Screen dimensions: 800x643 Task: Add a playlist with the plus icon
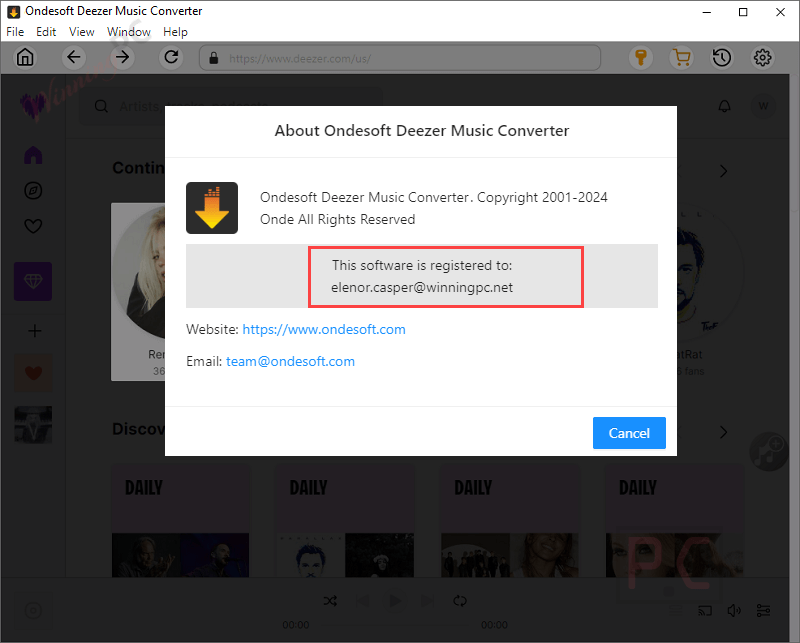34,331
